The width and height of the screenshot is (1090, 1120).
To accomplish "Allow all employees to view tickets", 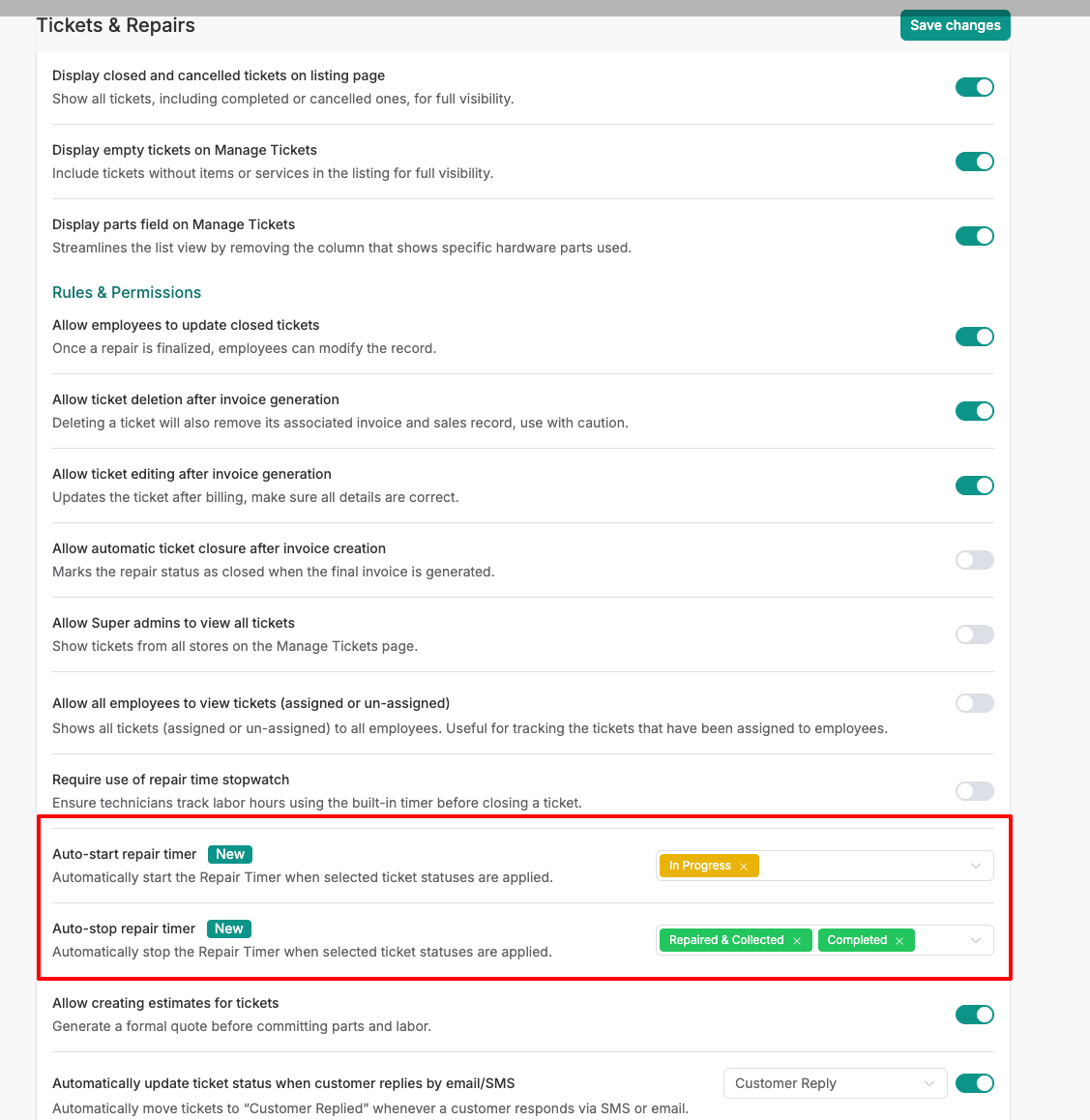I will pyautogui.click(x=974, y=703).
